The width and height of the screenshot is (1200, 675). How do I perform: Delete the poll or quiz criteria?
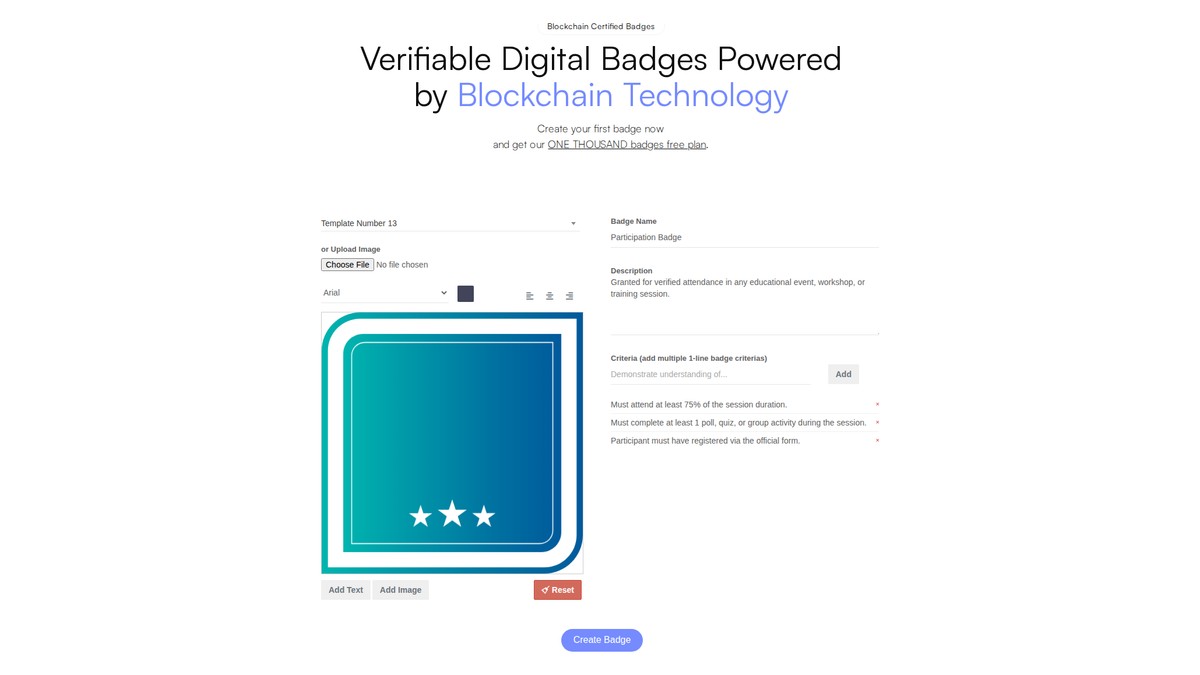click(x=877, y=423)
